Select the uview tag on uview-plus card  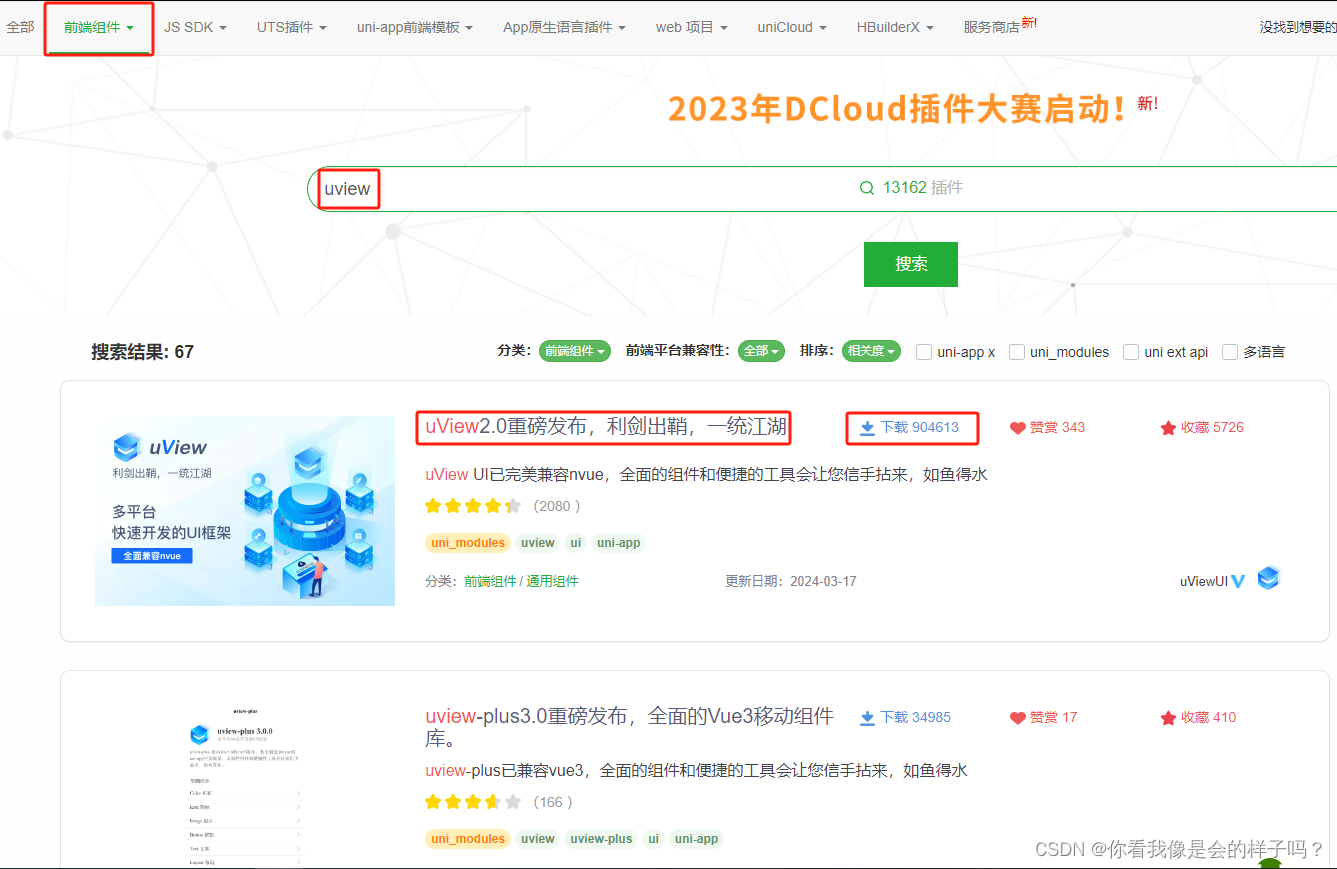pos(537,839)
